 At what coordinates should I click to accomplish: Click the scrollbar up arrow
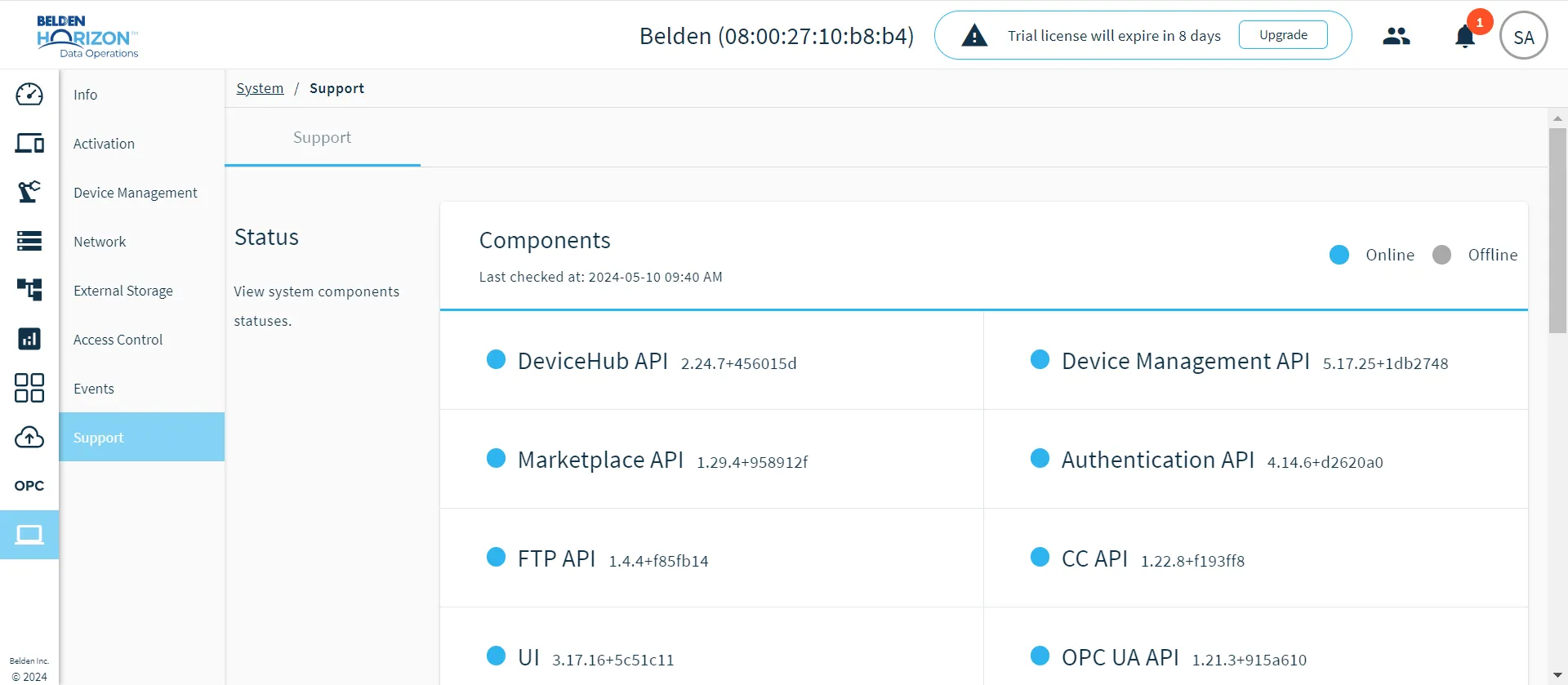point(1557,118)
